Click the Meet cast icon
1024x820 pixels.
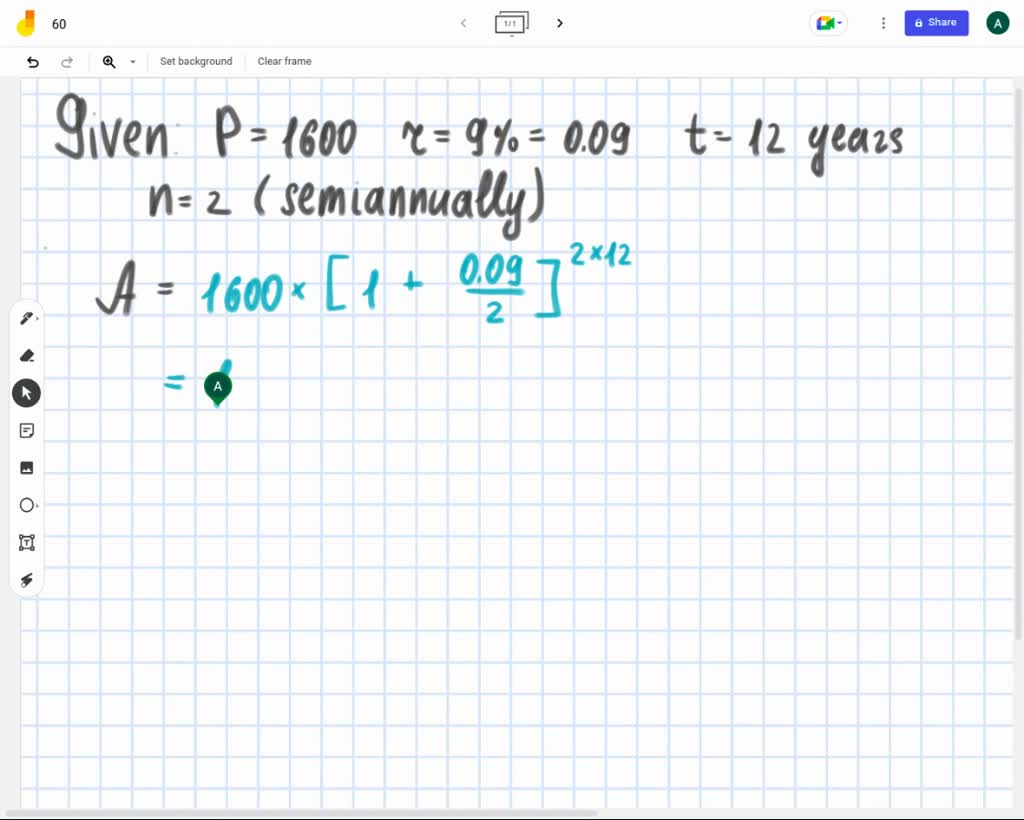point(822,22)
